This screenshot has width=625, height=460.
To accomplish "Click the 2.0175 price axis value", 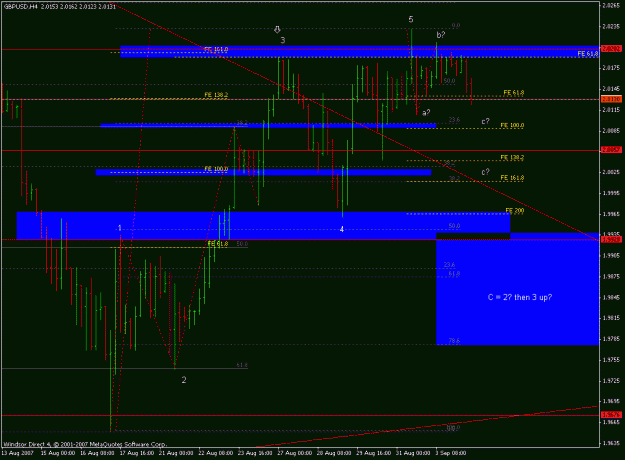I will (611, 68).
